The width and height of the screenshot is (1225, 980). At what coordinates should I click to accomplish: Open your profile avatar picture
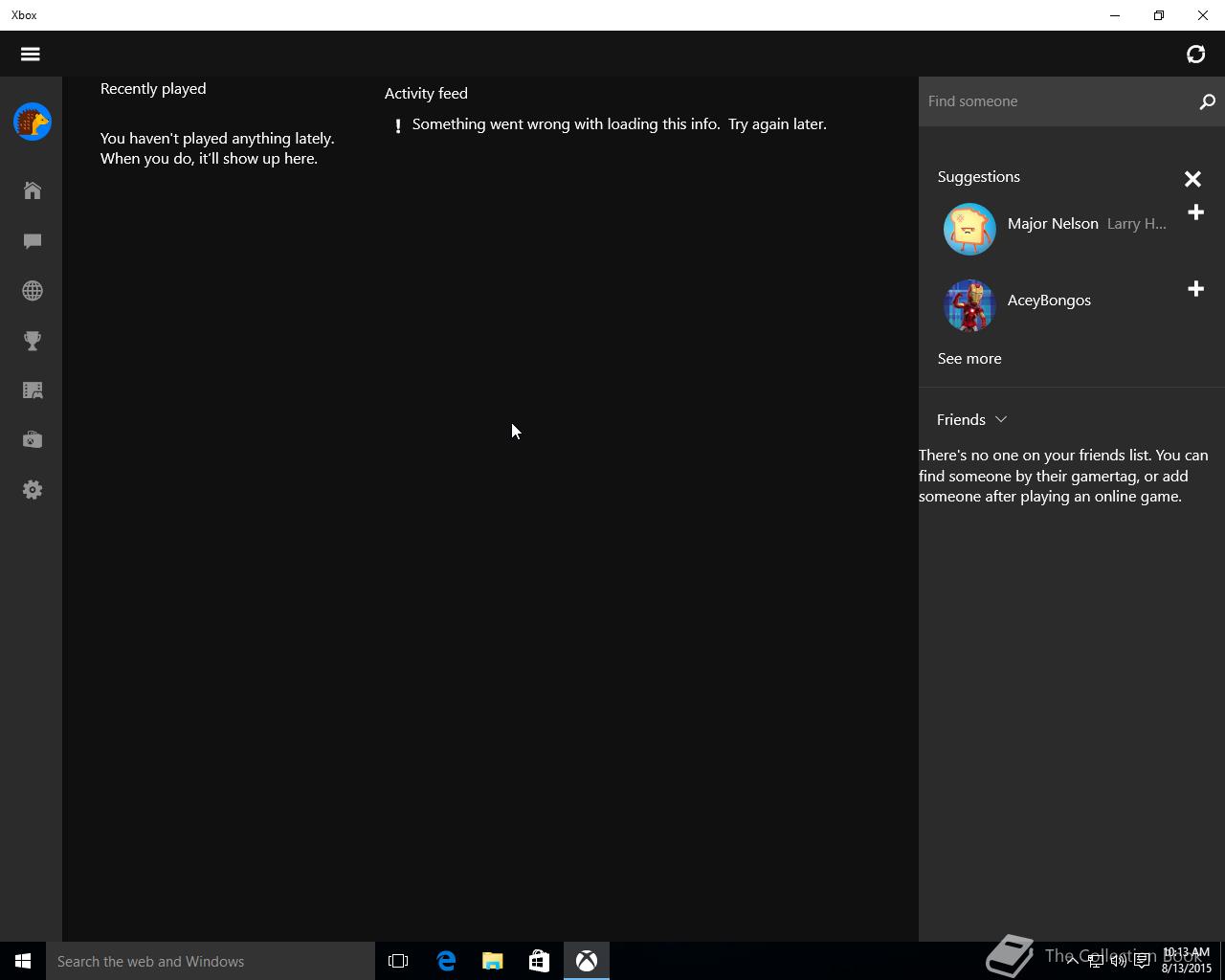pyautogui.click(x=33, y=122)
